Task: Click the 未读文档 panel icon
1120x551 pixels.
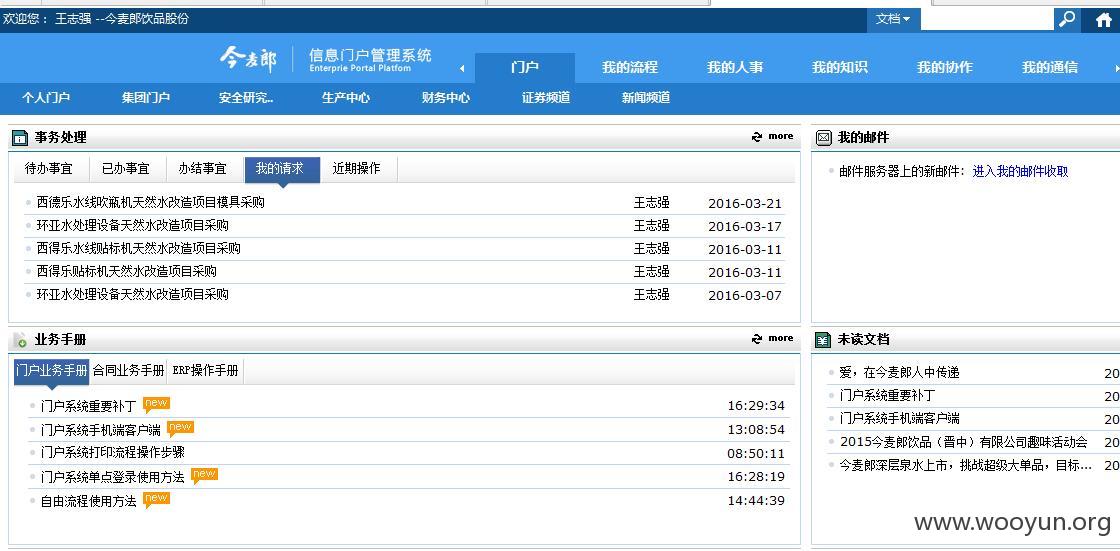Action: [x=824, y=339]
